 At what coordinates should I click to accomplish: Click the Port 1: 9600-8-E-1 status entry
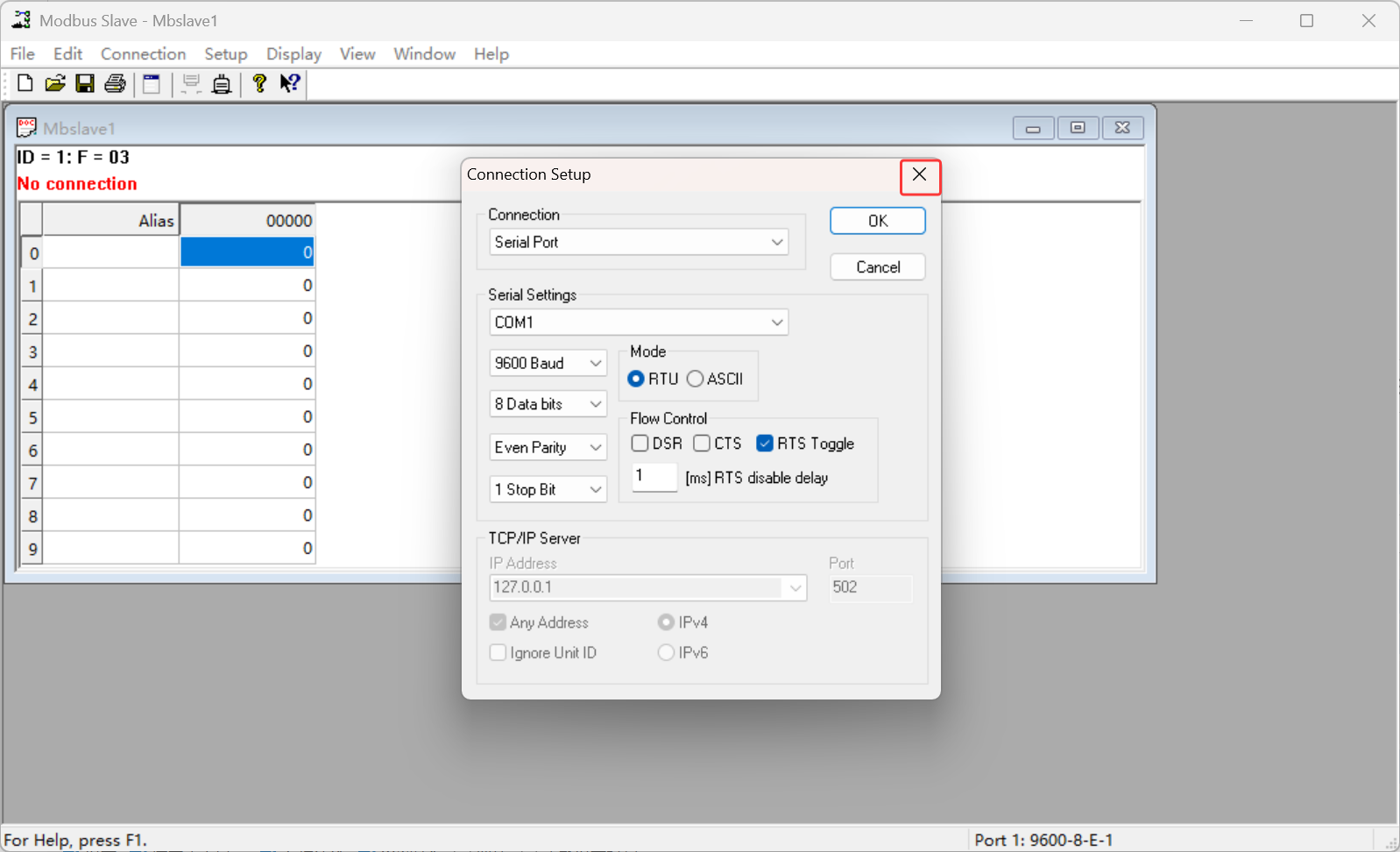[x=1043, y=840]
